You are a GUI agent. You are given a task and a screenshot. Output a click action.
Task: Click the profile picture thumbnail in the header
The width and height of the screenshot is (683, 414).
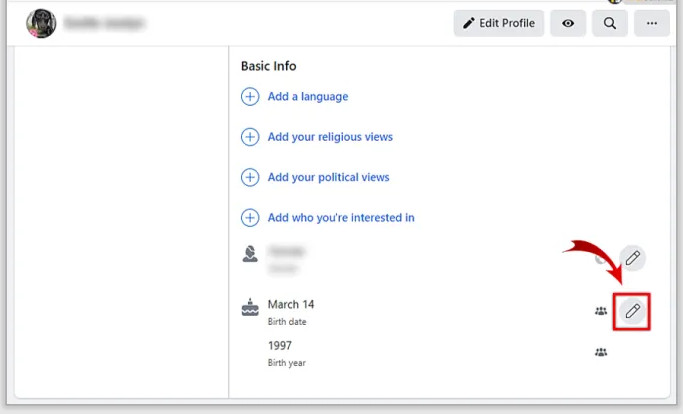(41, 23)
